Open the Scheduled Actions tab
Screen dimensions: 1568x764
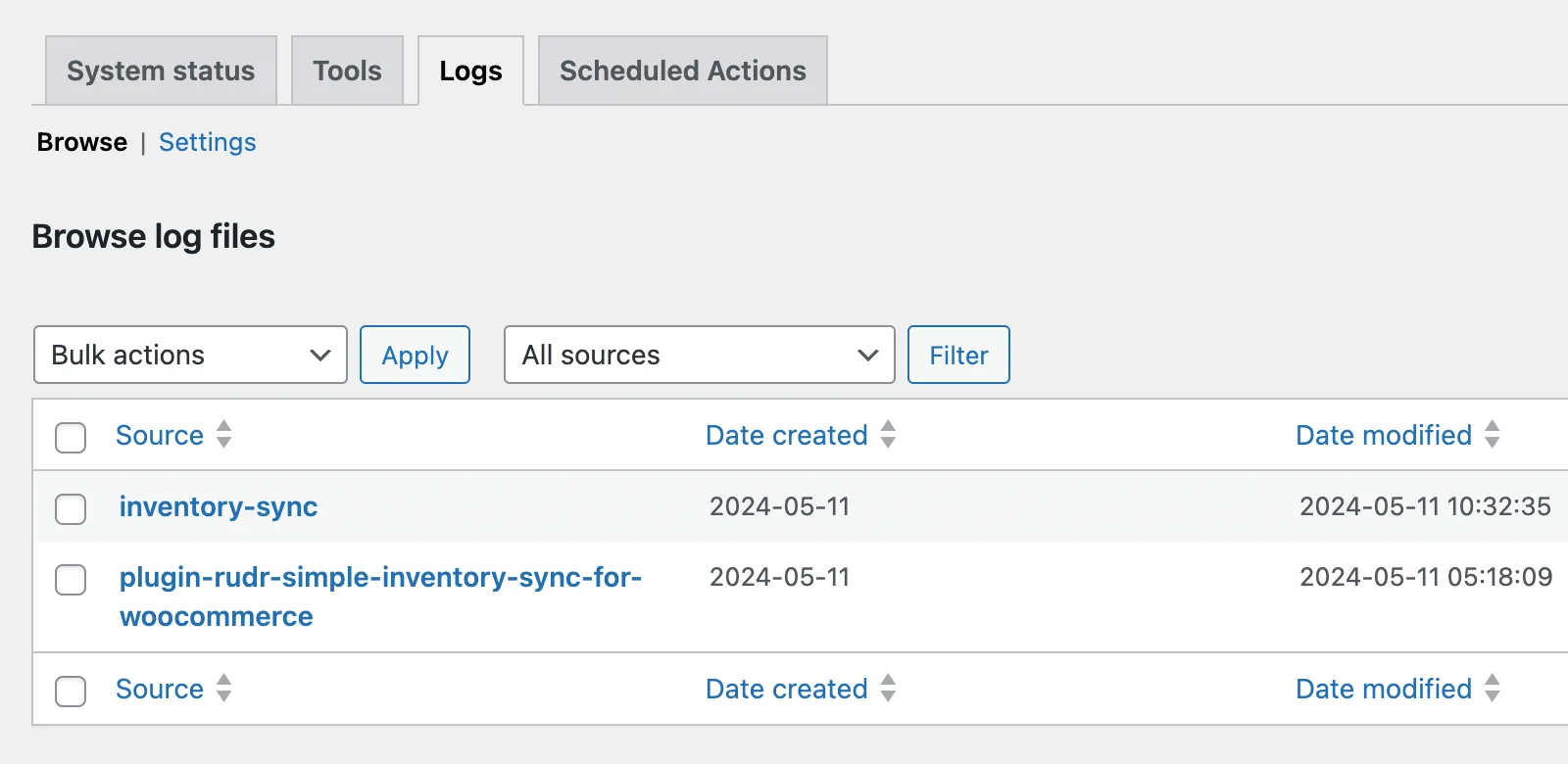tap(683, 71)
